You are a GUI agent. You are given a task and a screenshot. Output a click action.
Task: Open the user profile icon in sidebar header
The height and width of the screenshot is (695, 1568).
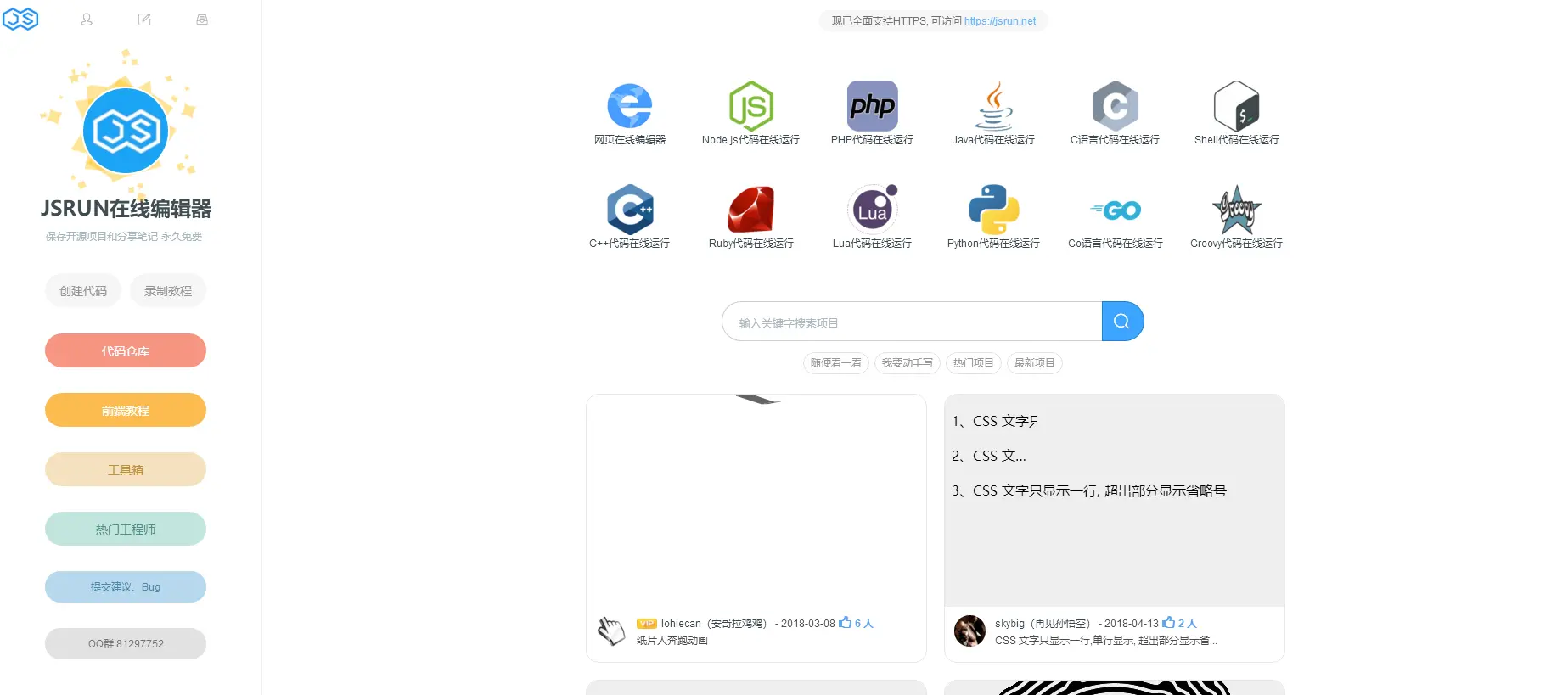pyautogui.click(x=87, y=19)
